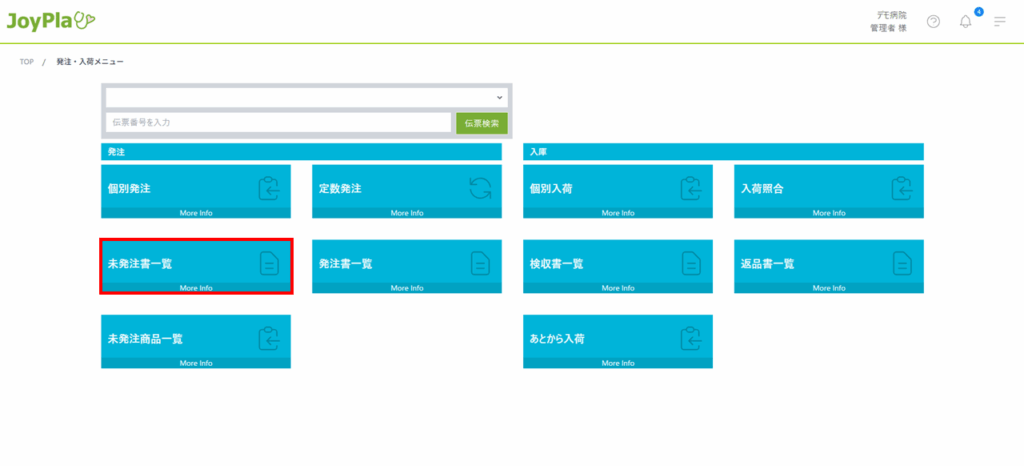Click More Info under 定数発注

click(407, 213)
